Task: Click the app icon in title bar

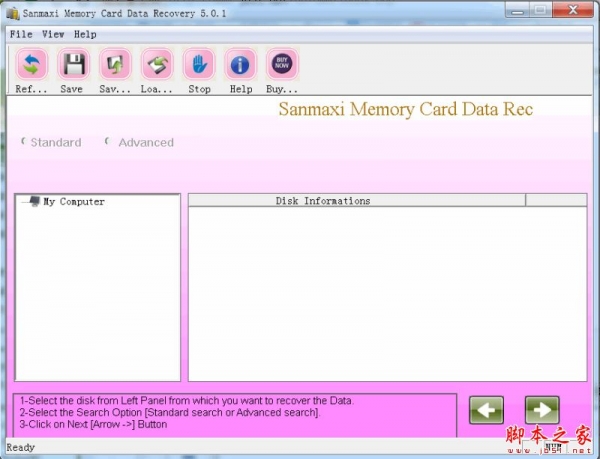Action: [13, 13]
